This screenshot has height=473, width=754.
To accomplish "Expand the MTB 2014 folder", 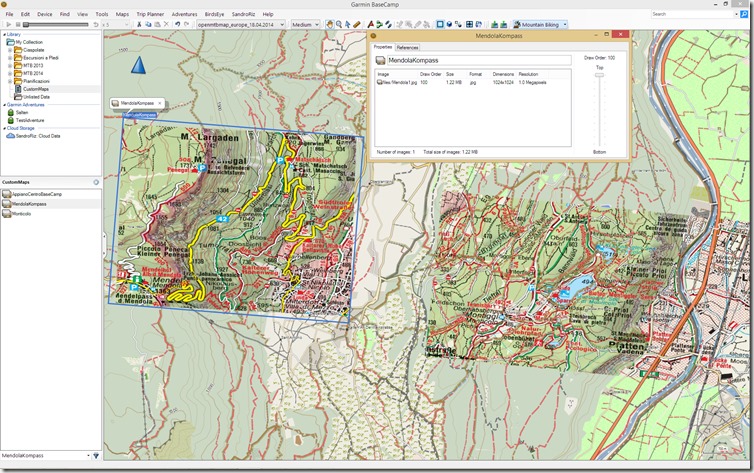I will (x=10, y=73).
